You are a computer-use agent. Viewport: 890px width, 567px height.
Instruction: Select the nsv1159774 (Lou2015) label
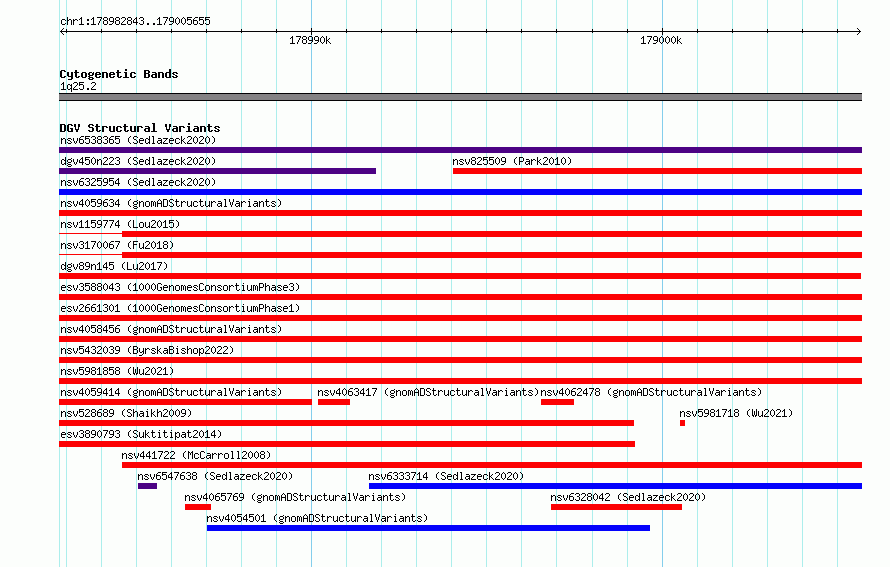click(x=120, y=224)
